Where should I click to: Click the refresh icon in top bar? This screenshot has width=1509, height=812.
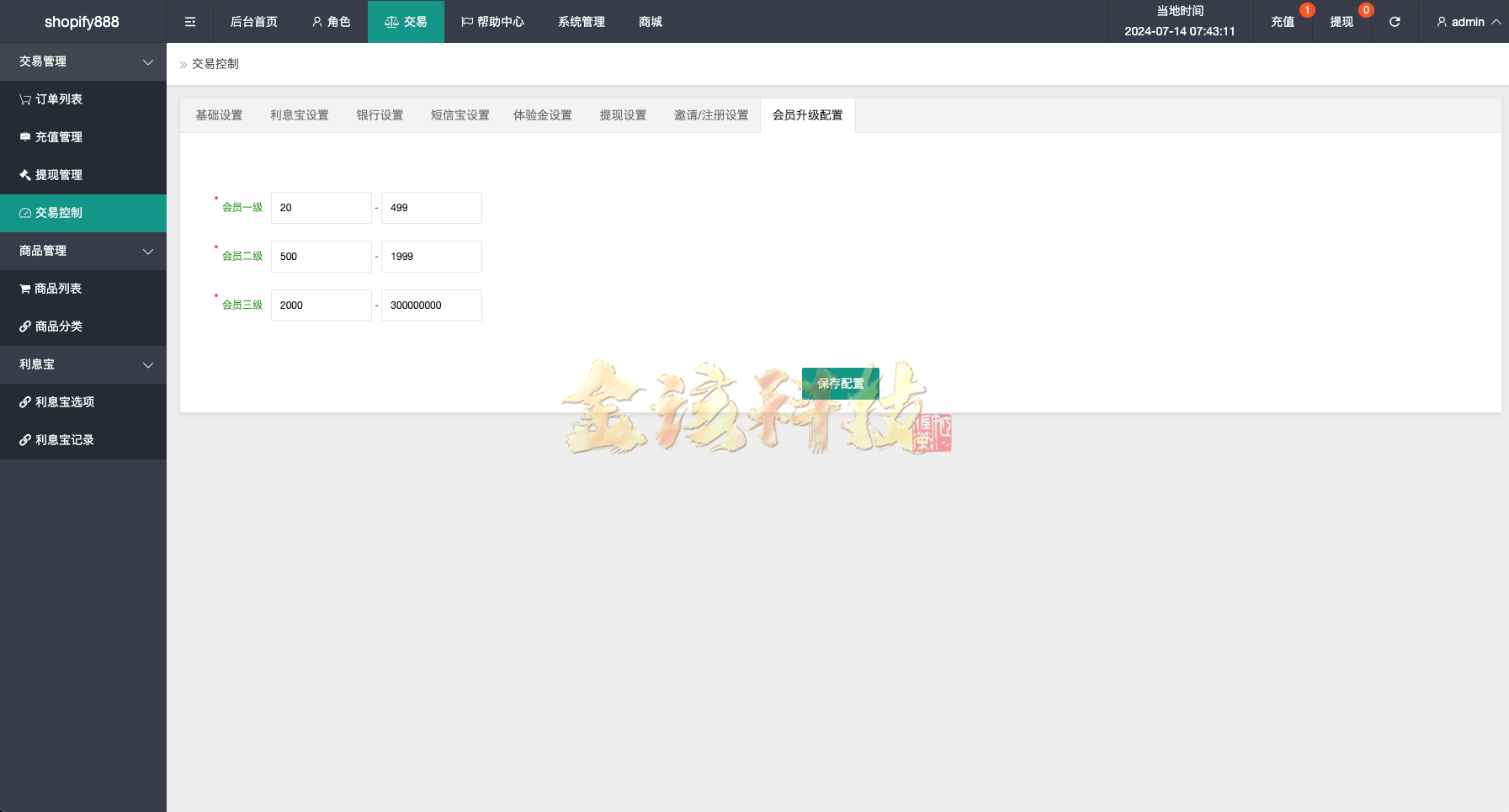click(x=1395, y=21)
